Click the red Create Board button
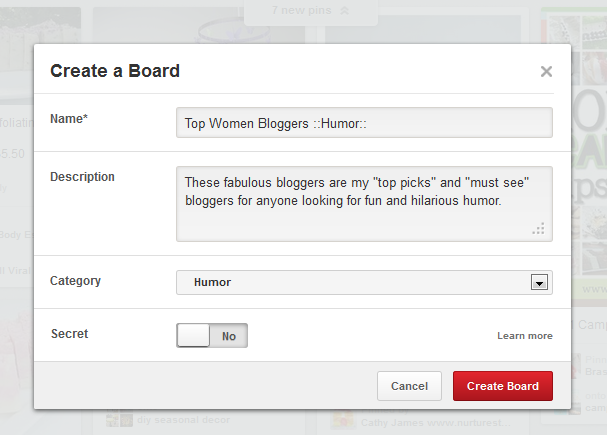607x435 pixels. [x=503, y=386]
